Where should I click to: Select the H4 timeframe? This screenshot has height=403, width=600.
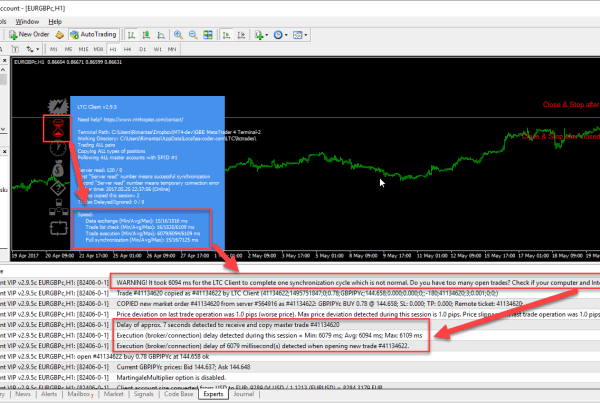point(127,49)
